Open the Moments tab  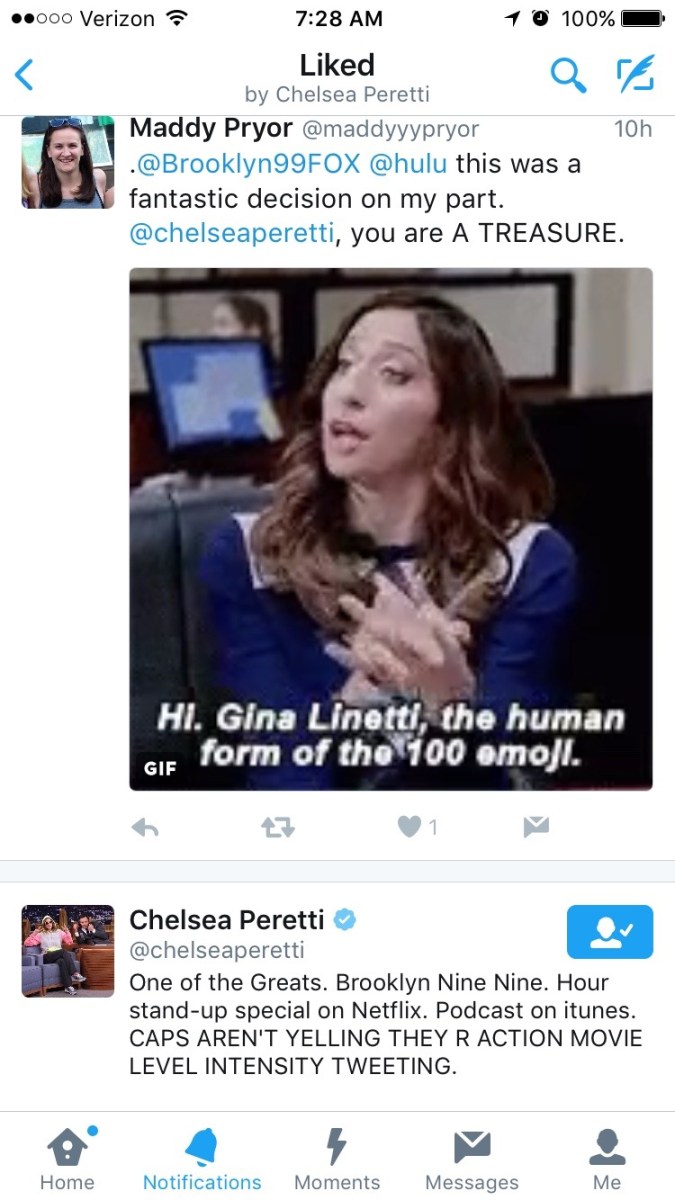tap(337, 1159)
